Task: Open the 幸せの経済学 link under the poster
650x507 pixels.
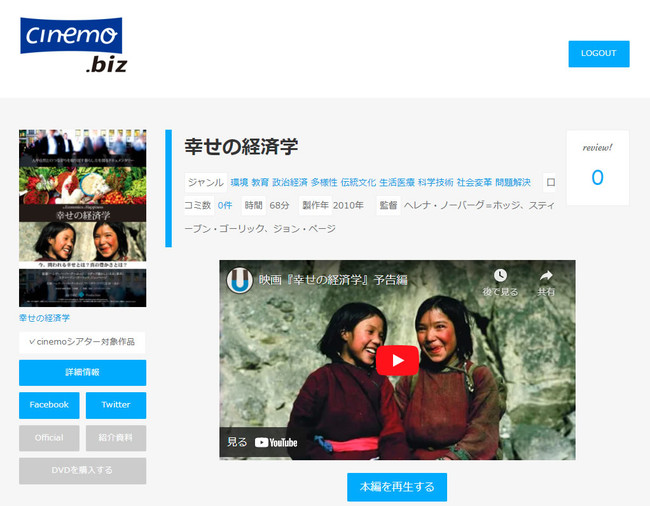Action: [x=44, y=318]
